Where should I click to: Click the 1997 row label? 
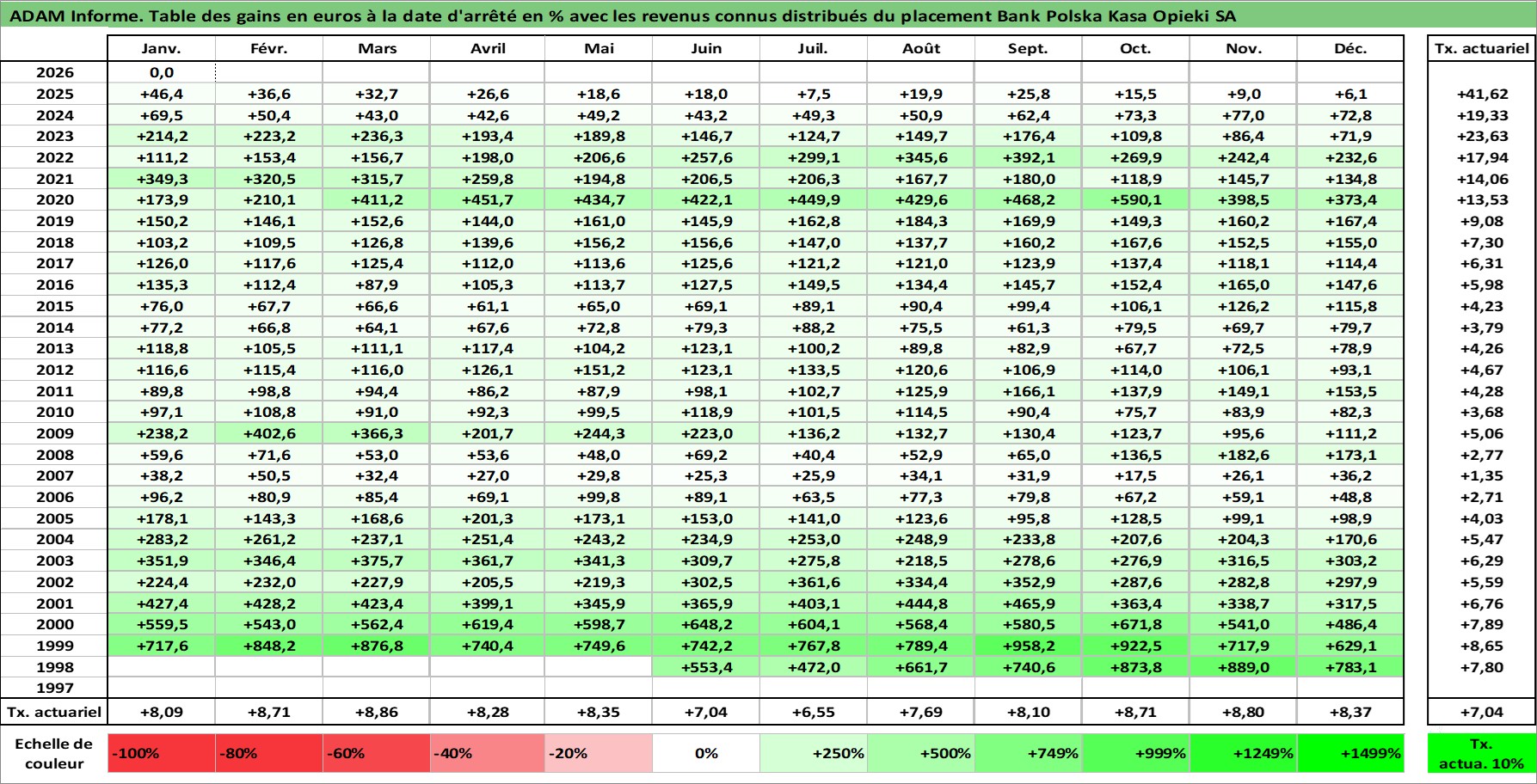click(x=54, y=688)
